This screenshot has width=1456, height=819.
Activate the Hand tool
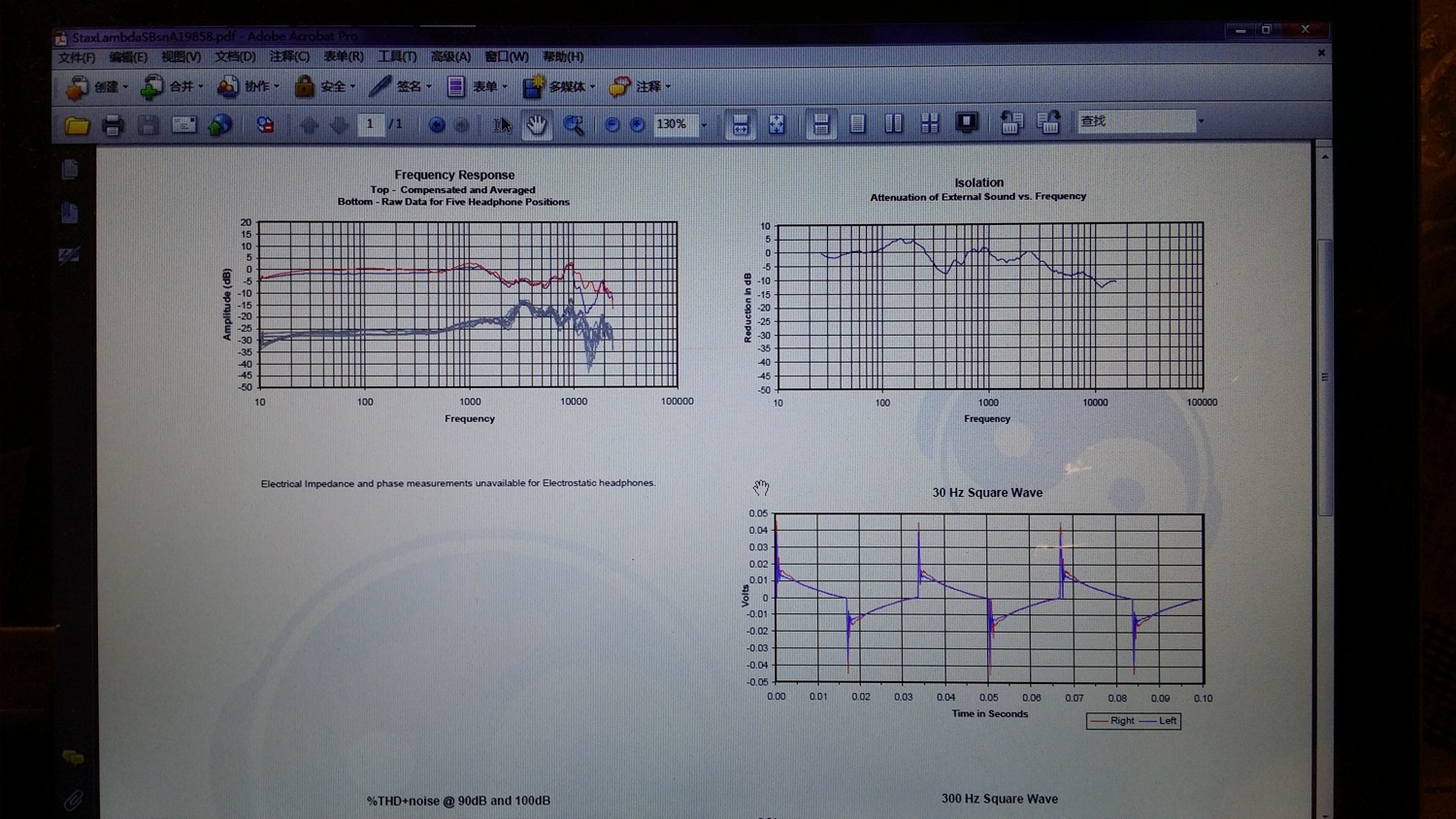click(537, 124)
